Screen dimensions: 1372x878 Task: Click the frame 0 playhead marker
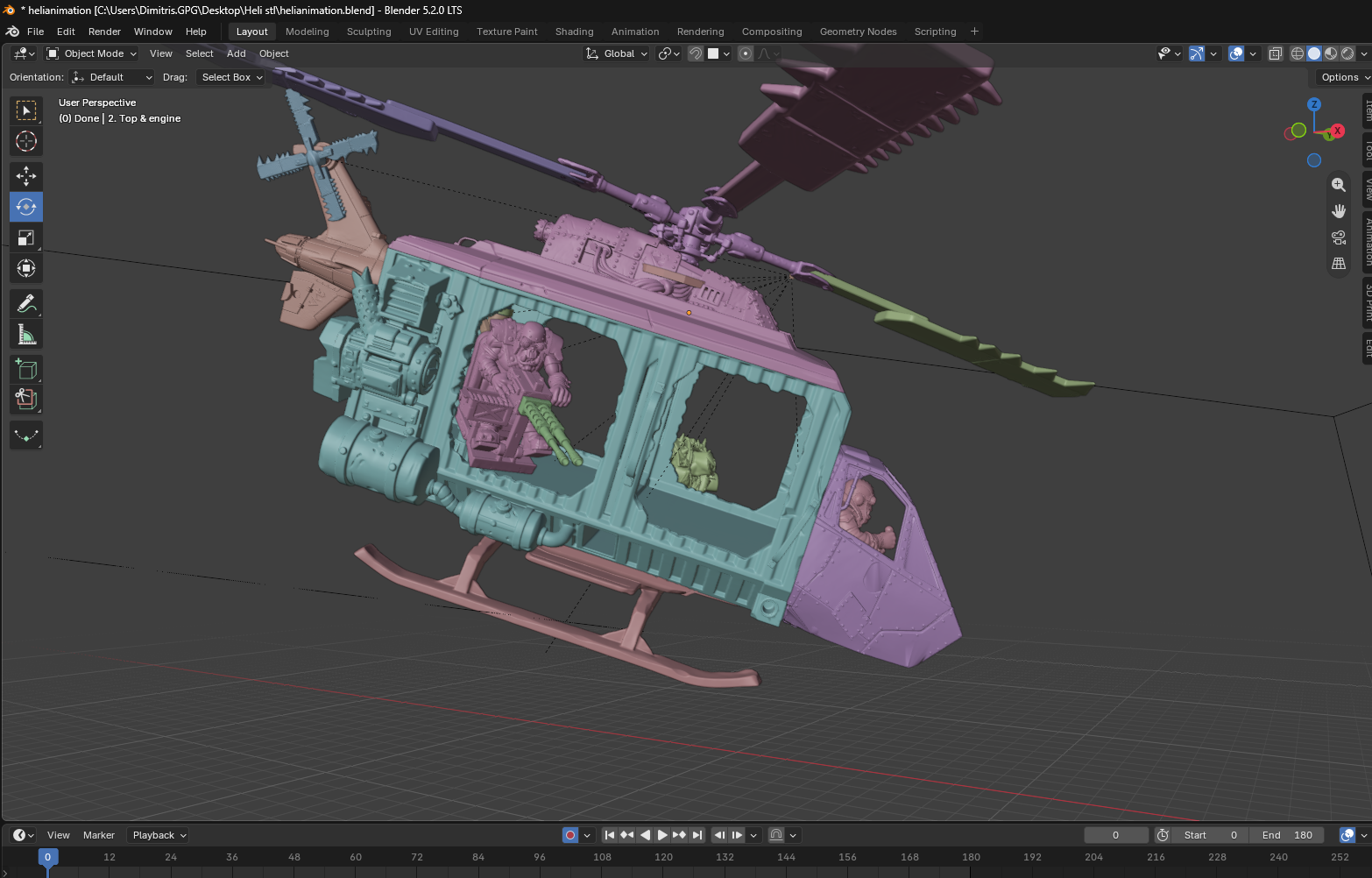(48, 857)
